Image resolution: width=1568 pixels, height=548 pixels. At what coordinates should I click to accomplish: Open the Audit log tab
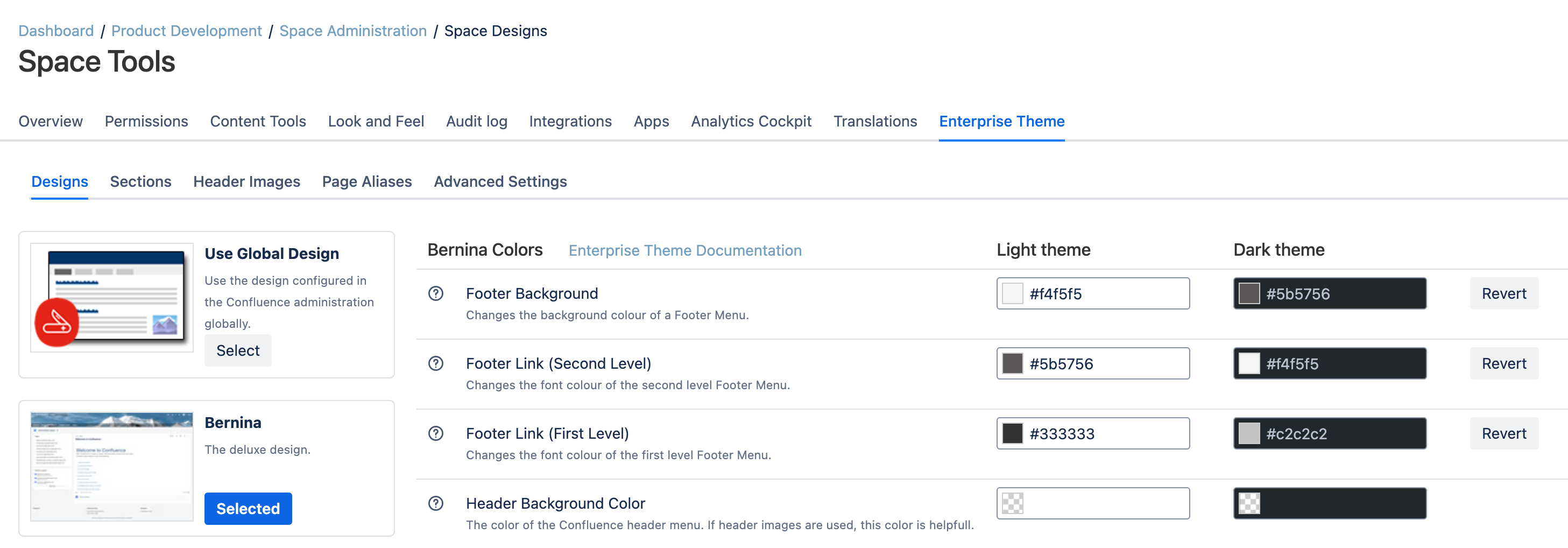point(477,121)
